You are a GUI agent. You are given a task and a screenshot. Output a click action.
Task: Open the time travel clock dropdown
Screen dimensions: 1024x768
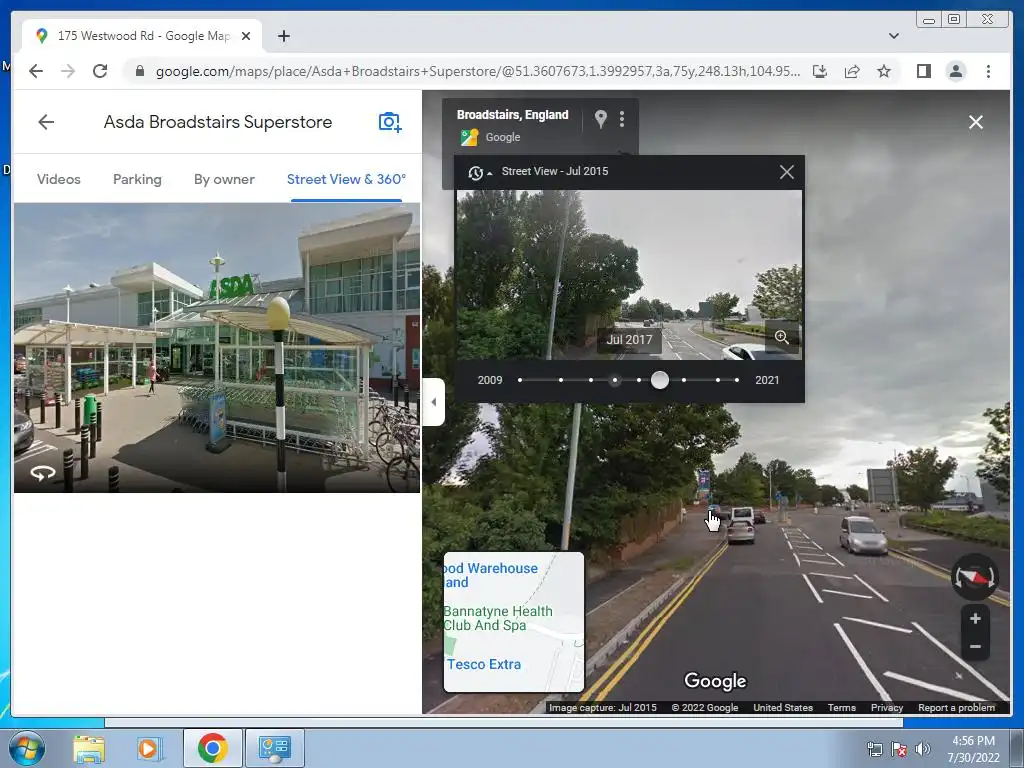tap(480, 172)
